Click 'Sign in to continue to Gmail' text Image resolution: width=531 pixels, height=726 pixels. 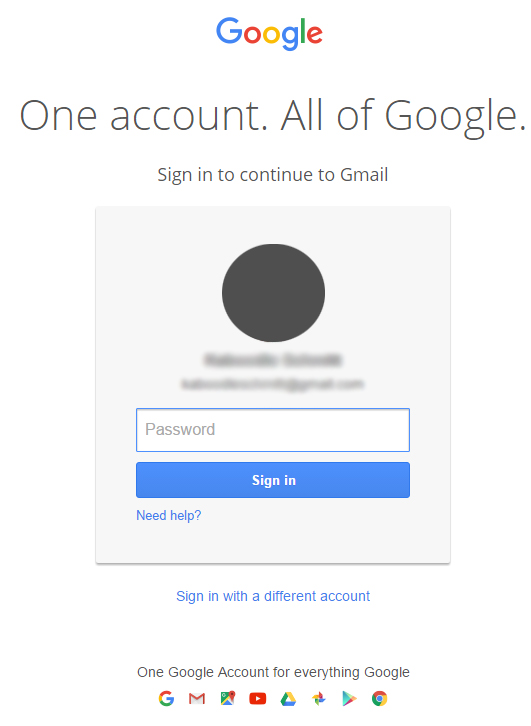273,175
